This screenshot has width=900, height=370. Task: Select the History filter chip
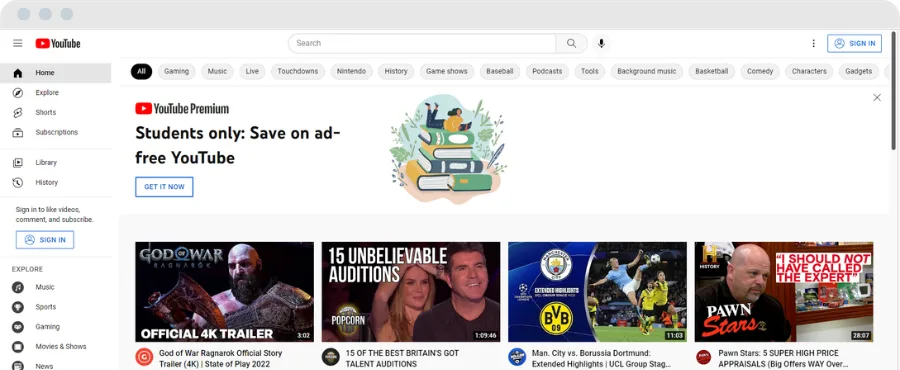(x=396, y=72)
